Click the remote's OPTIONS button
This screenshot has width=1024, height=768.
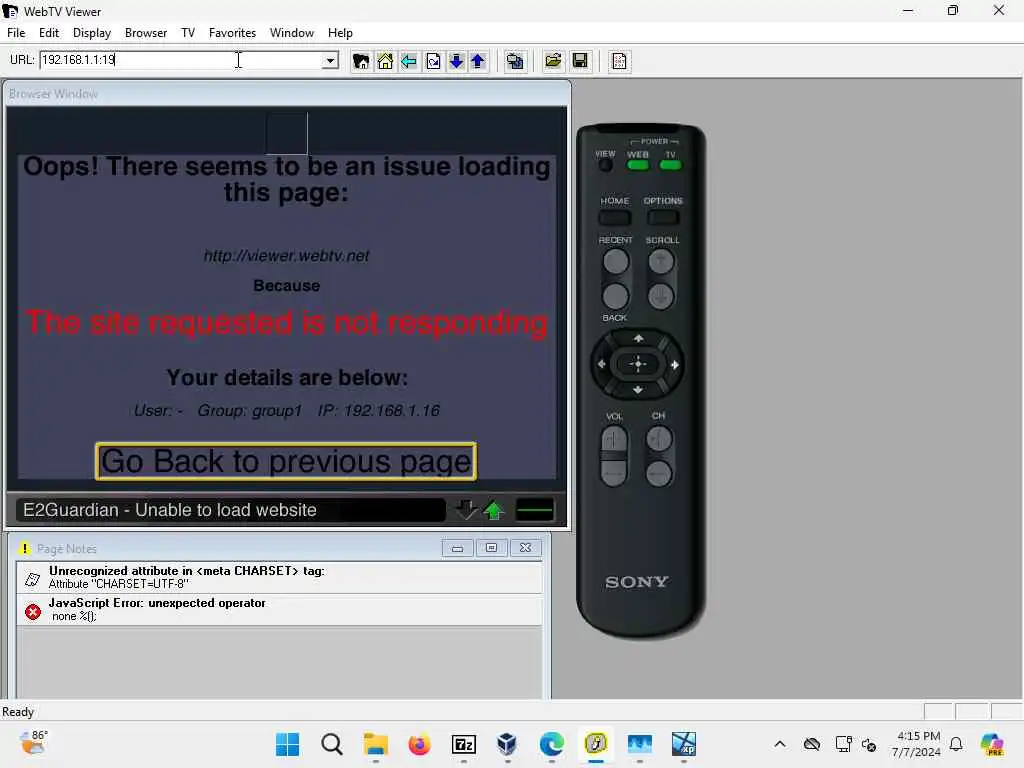663,217
